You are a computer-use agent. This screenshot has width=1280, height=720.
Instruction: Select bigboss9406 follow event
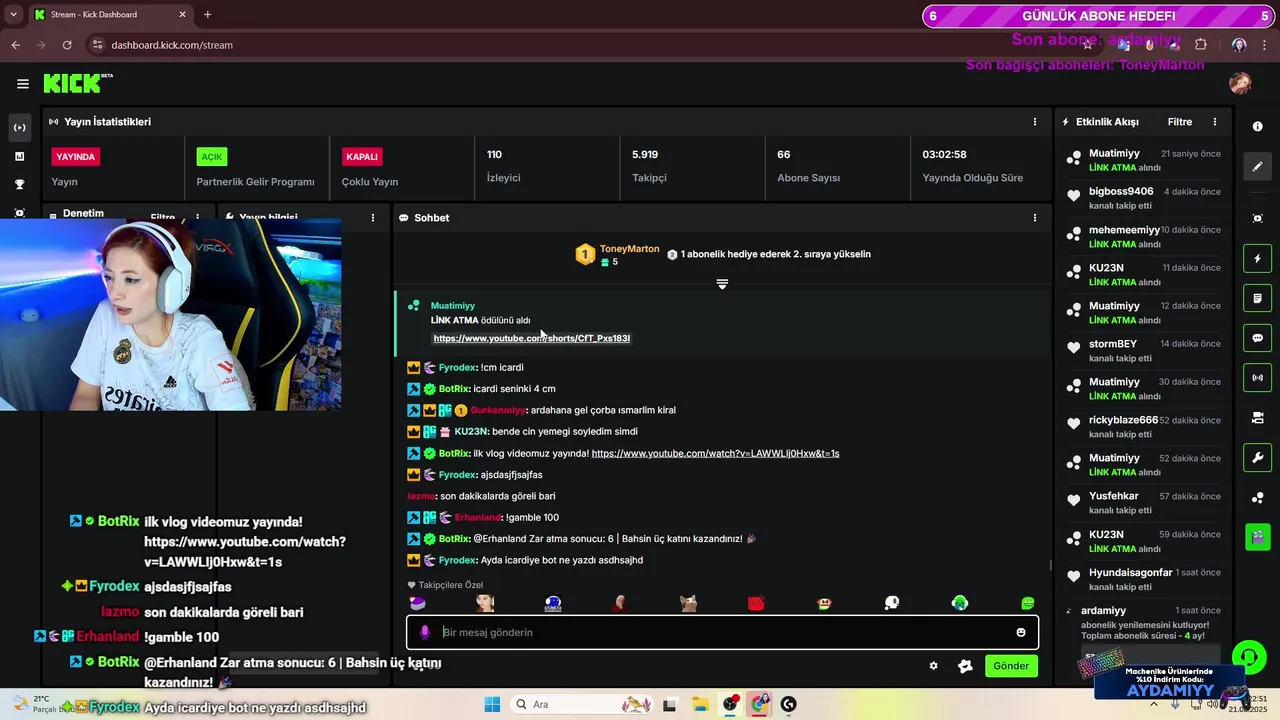(1144, 198)
